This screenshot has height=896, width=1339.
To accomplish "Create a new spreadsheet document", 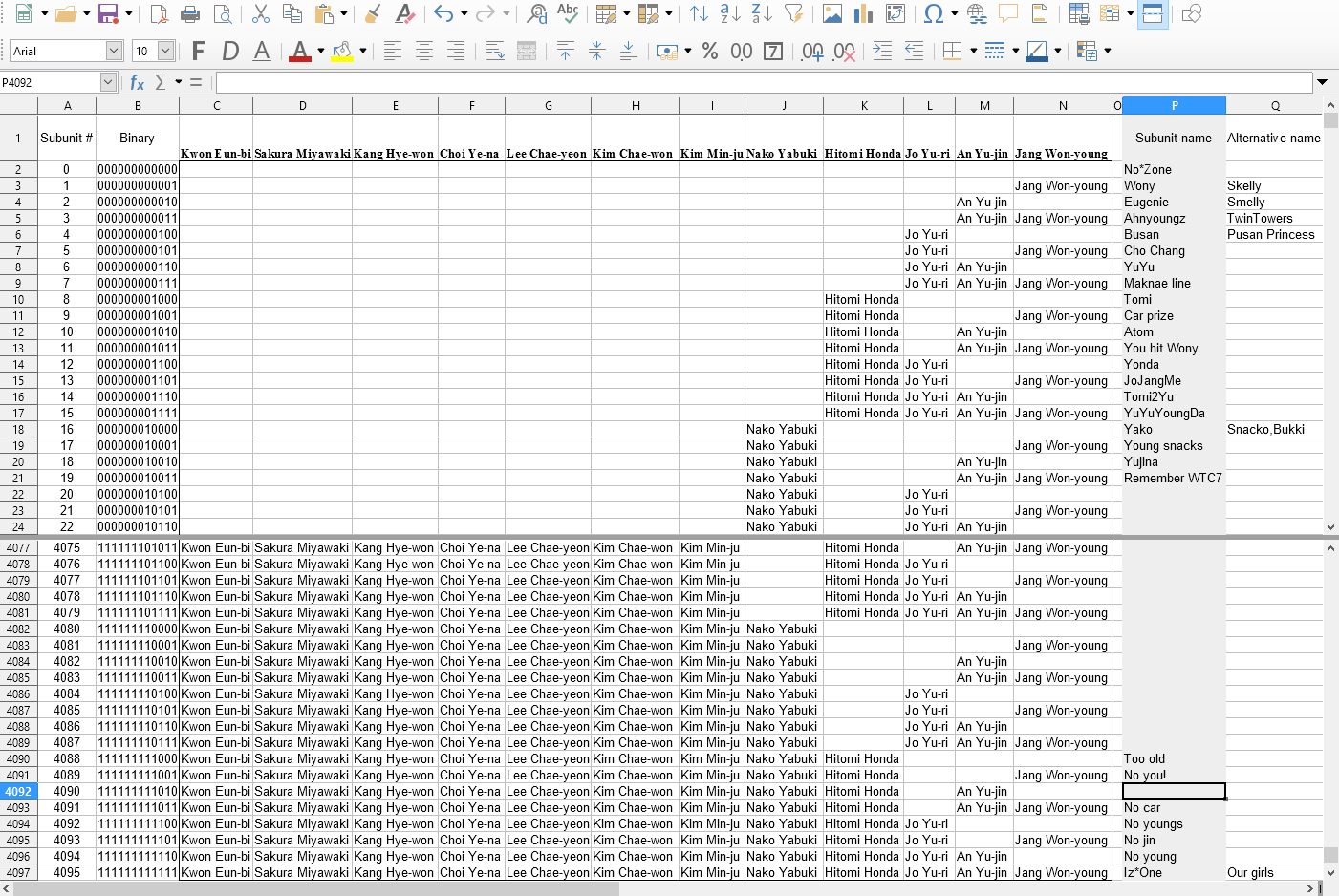I will 24,13.
